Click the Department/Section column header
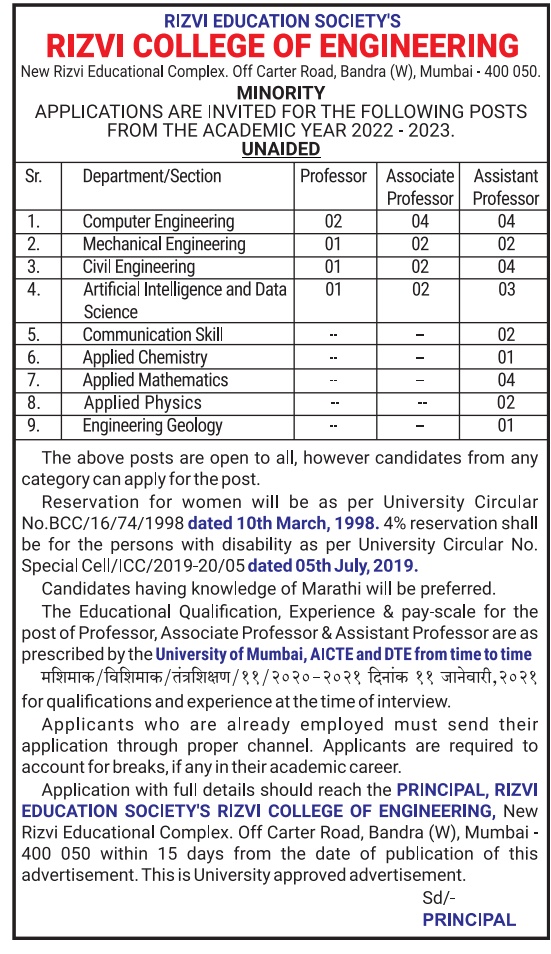The image size is (551, 954). [152, 176]
